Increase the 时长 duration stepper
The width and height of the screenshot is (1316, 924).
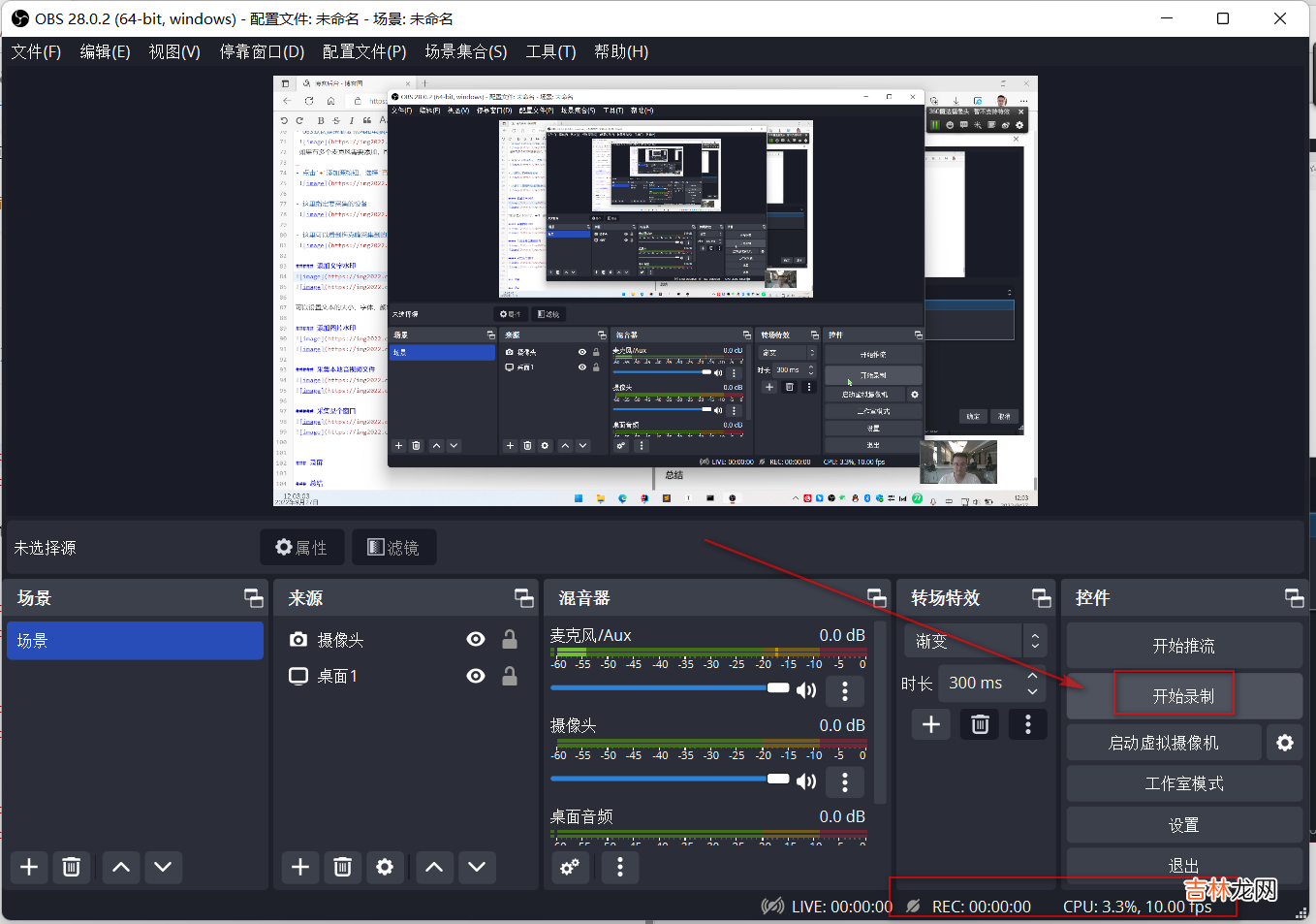pyautogui.click(x=1032, y=676)
